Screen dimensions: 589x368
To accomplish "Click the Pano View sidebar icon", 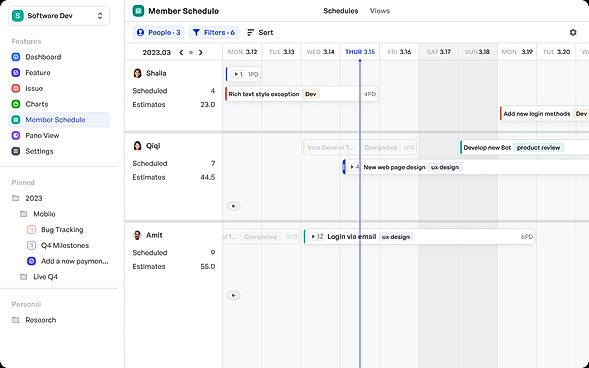I will 16,136.
